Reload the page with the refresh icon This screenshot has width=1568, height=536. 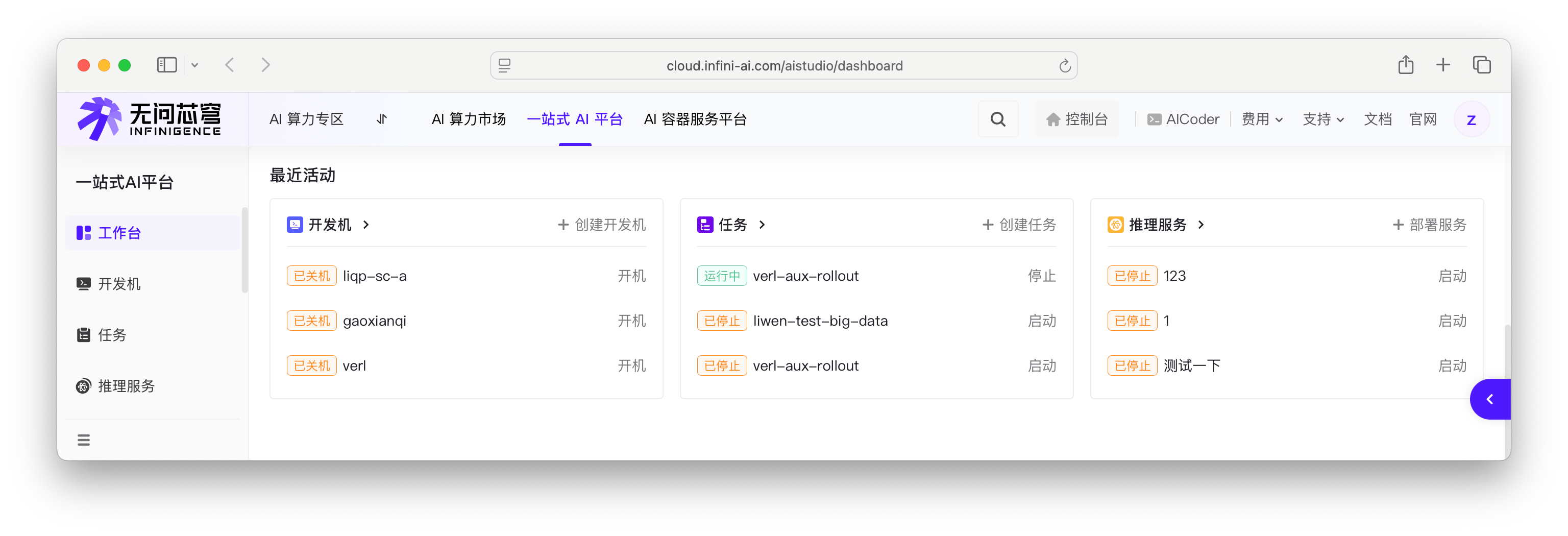[1064, 66]
